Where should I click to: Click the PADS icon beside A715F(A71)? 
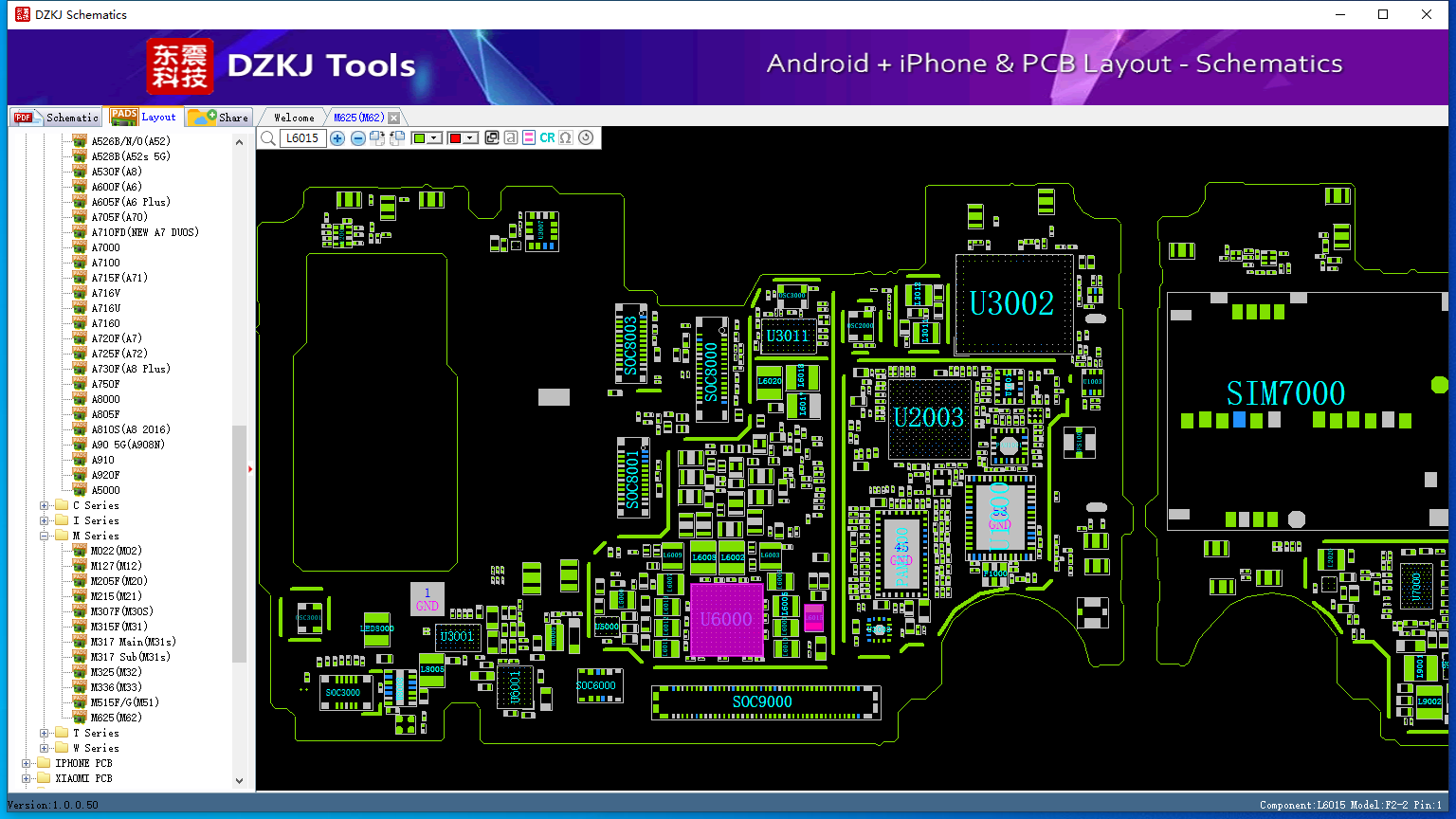click(x=80, y=278)
